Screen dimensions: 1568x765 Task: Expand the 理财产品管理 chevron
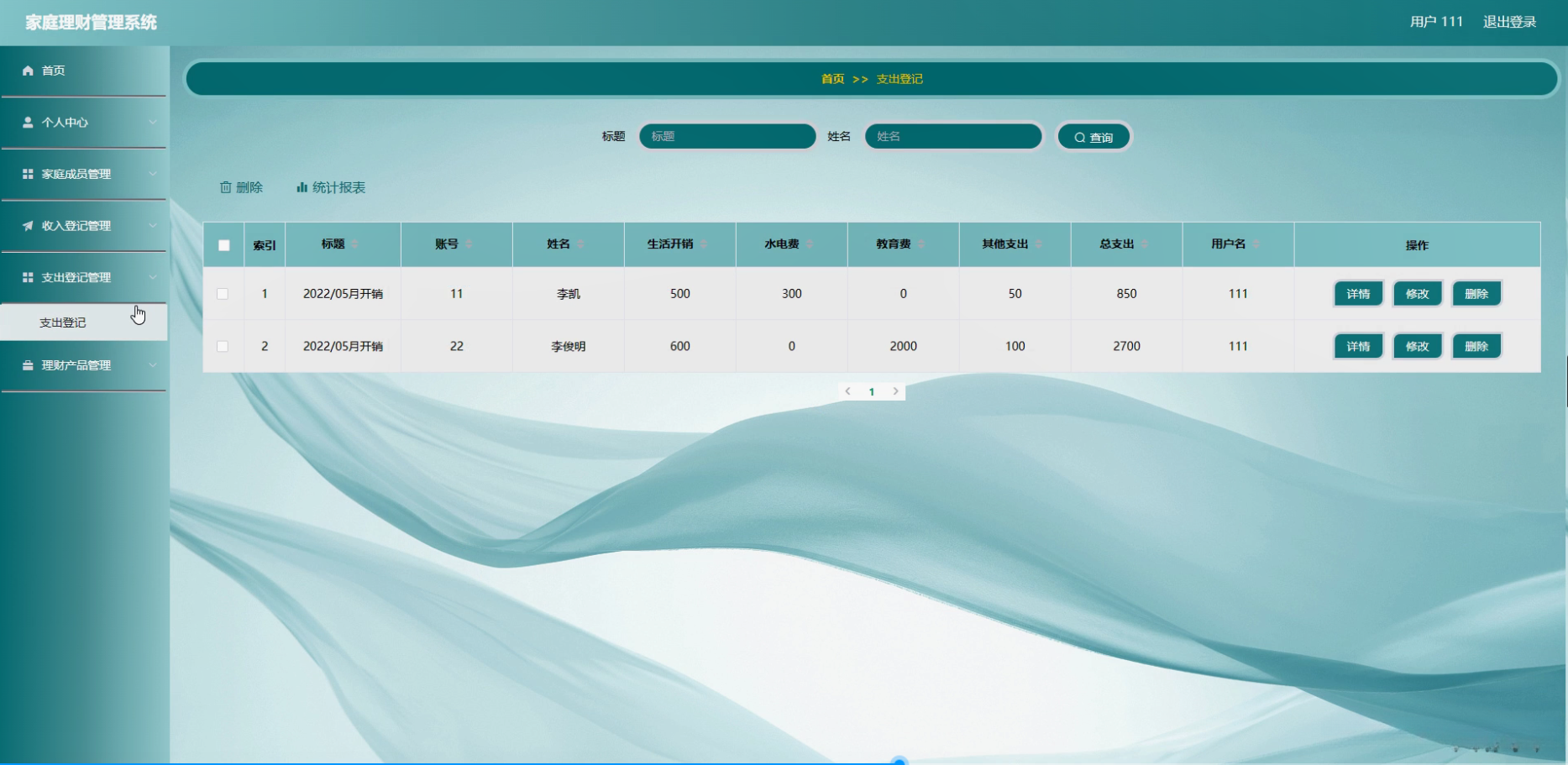click(153, 365)
